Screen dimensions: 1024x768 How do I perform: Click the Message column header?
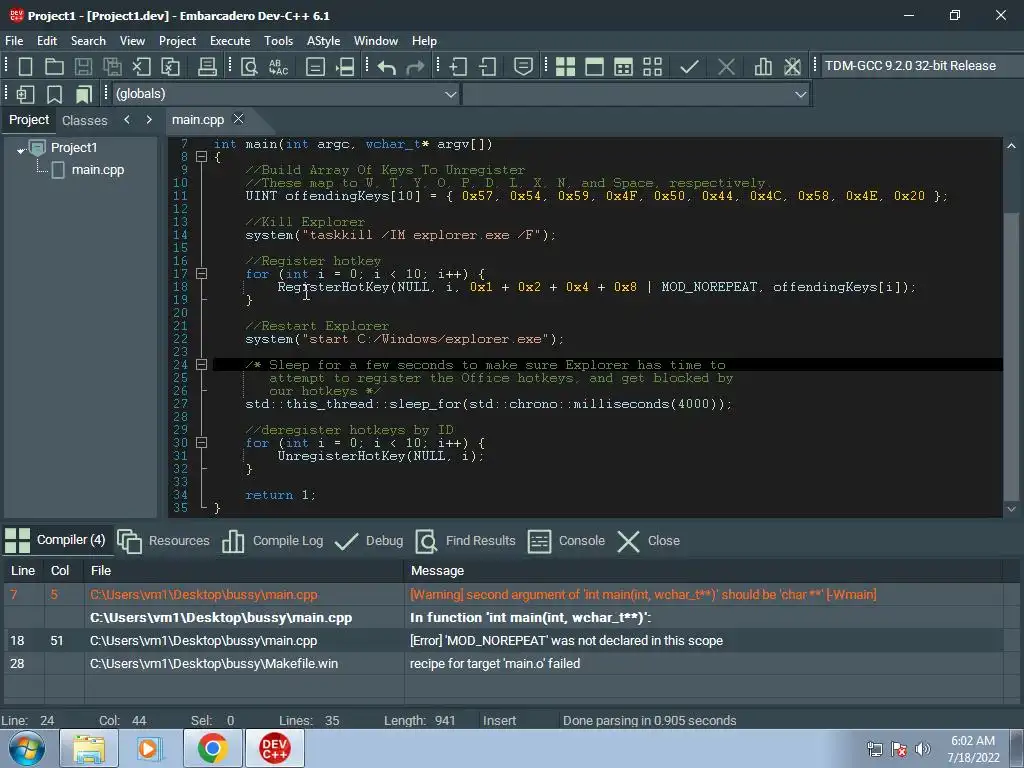click(x=703, y=571)
